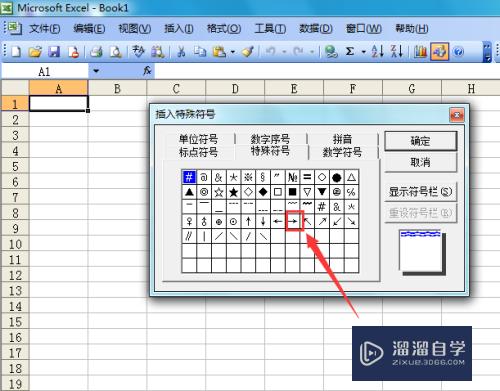Pick the highlighted # symbol cell
Image resolution: width=500 pixels, height=391 pixels.
(189, 177)
